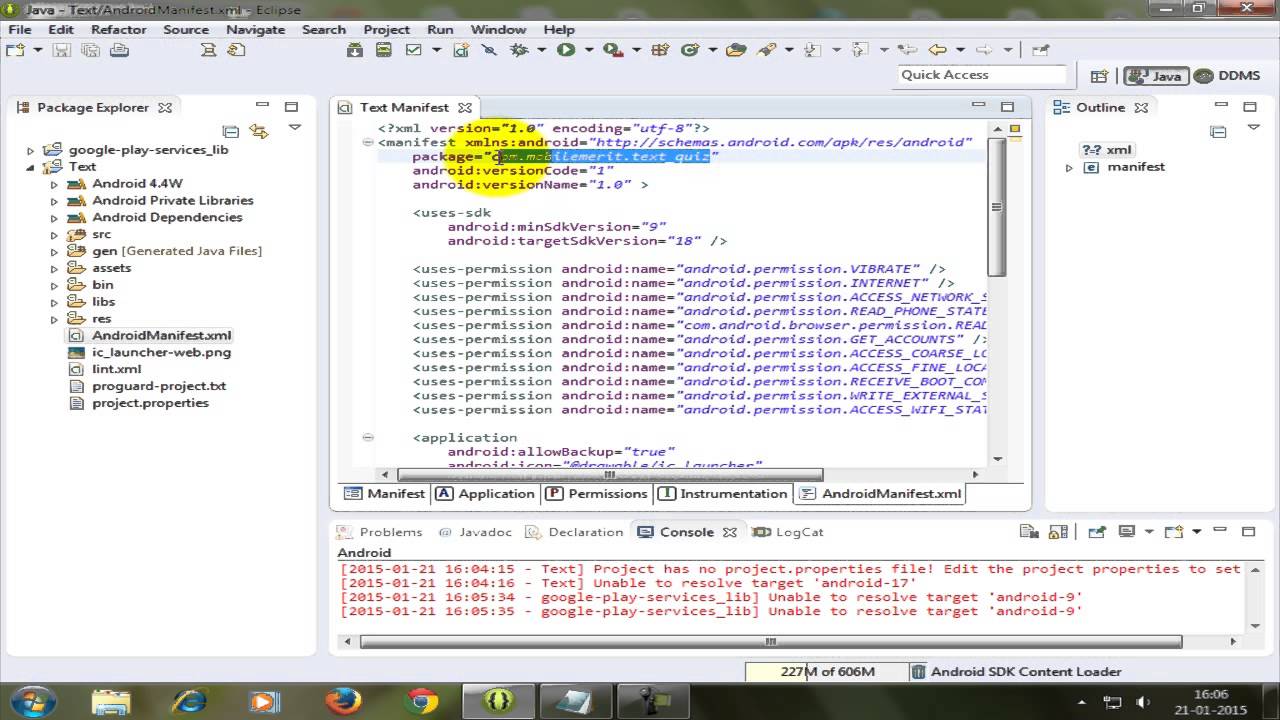Switch to the Instrumentation editor tab
1280x720 pixels.
coord(724,493)
